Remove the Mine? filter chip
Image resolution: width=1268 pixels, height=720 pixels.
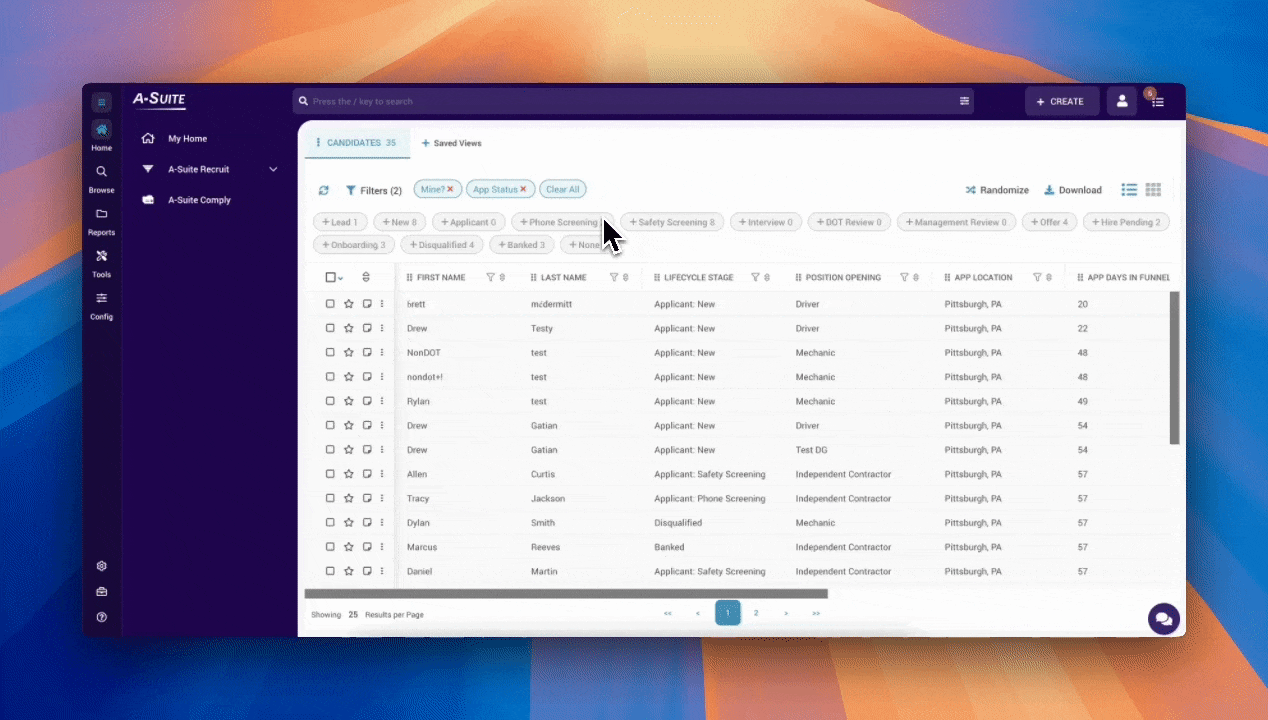[450, 189]
